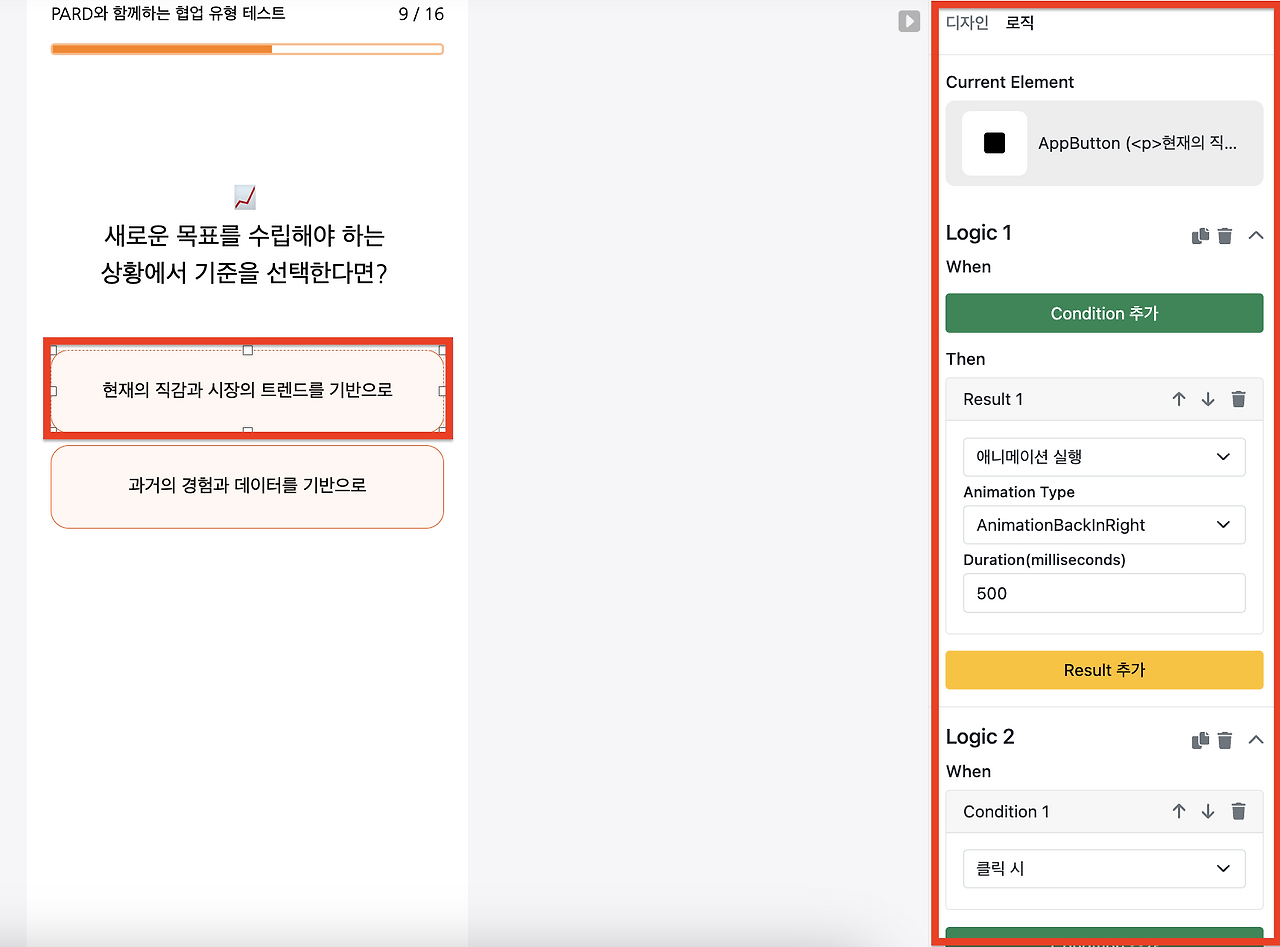Move Condition 1 up with the arrow icon
Image resolution: width=1280 pixels, height=947 pixels.
click(1179, 811)
